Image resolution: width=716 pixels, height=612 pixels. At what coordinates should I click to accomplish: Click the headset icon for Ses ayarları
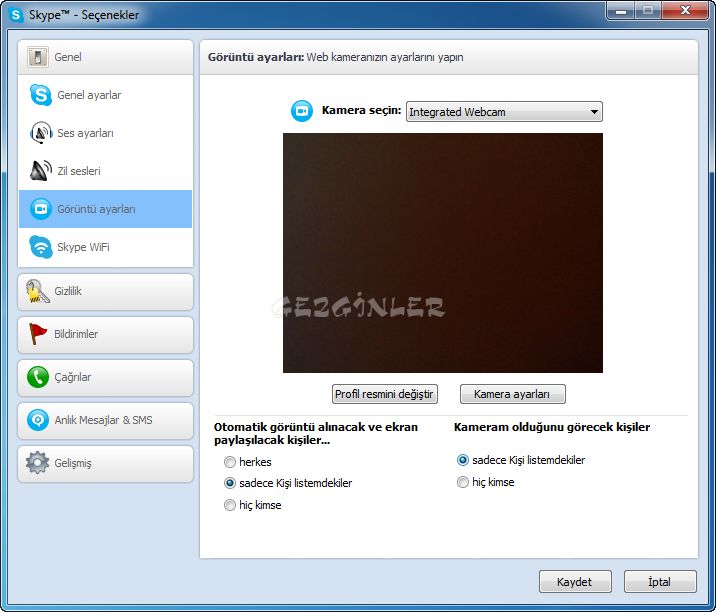pos(41,132)
